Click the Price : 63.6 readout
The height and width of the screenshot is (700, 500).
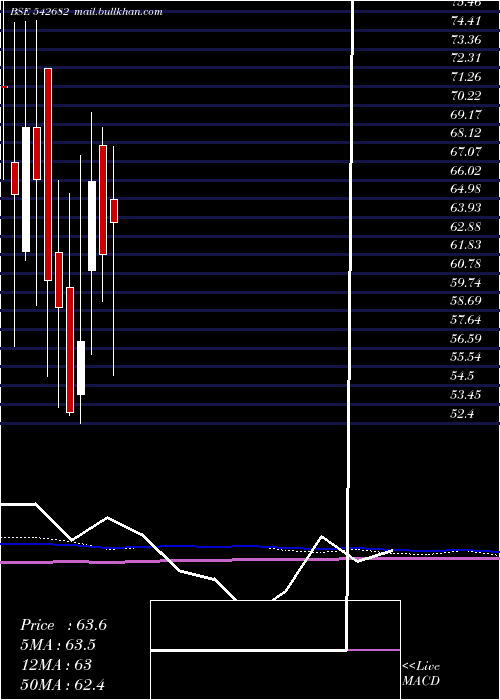[63, 625]
